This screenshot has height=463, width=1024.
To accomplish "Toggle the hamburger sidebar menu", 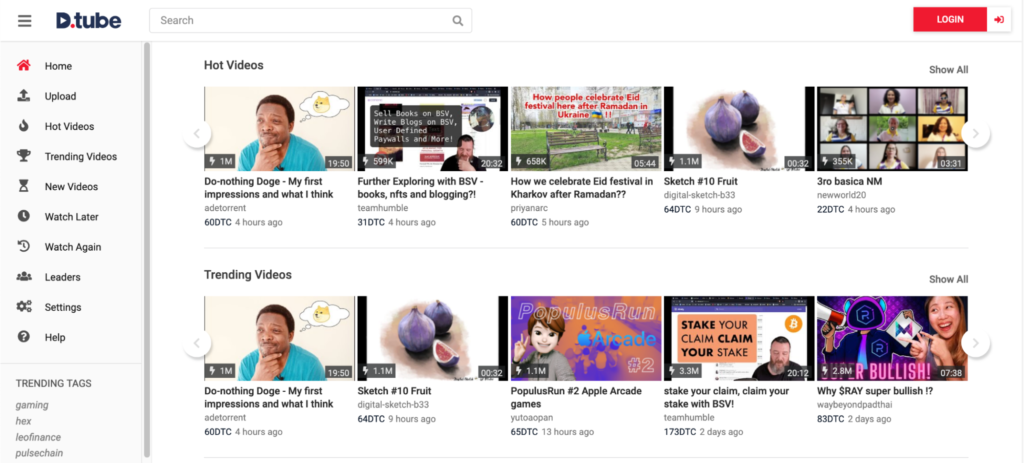I will pyautogui.click(x=25, y=20).
